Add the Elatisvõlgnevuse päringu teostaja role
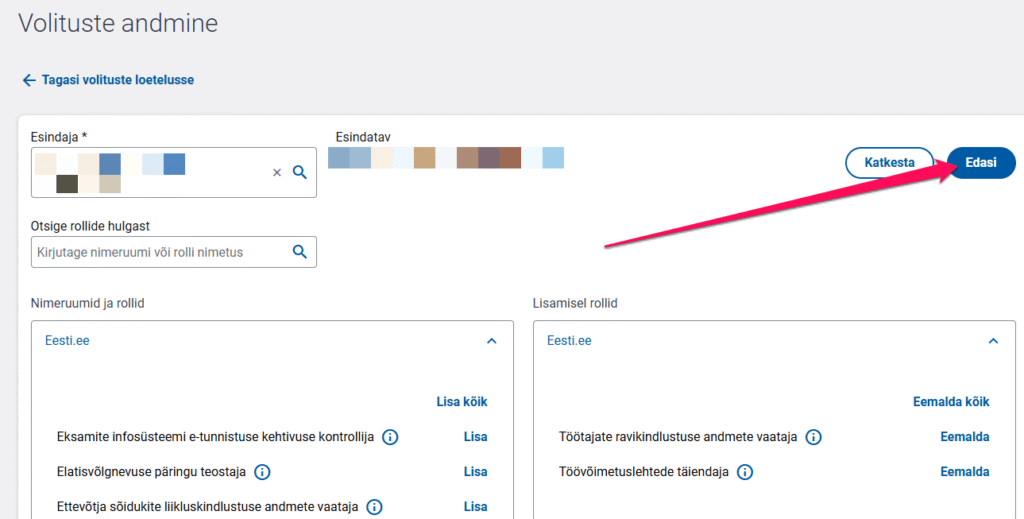 click(475, 472)
